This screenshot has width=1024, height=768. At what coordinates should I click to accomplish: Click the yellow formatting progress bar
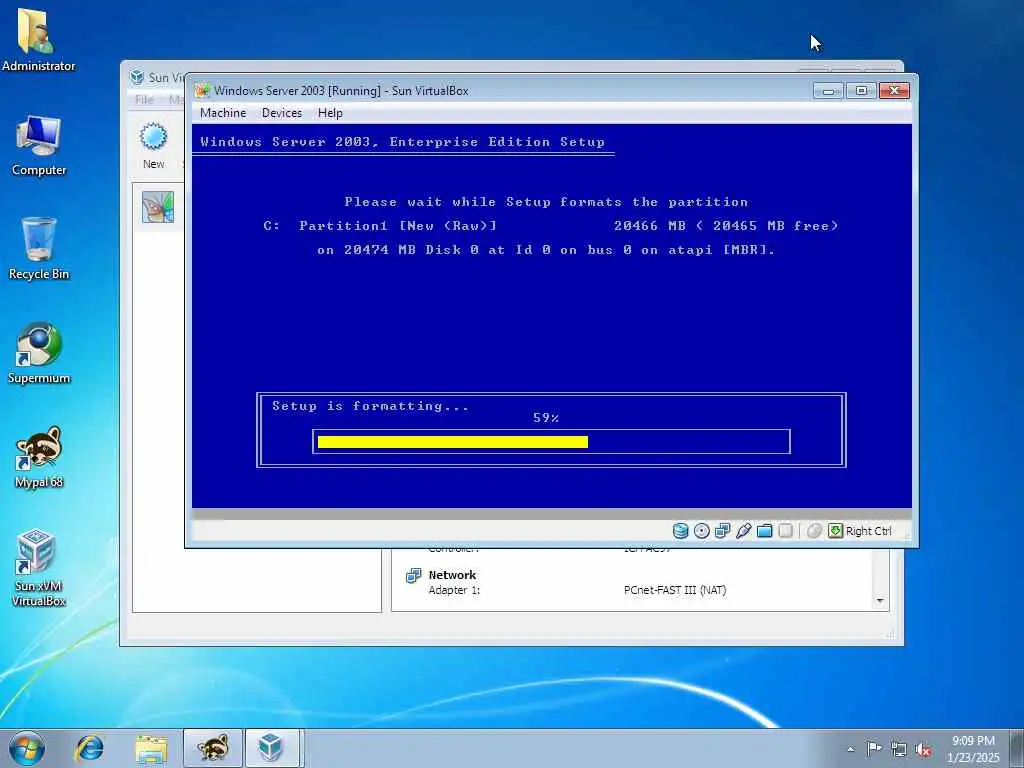[x=453, y=442]
